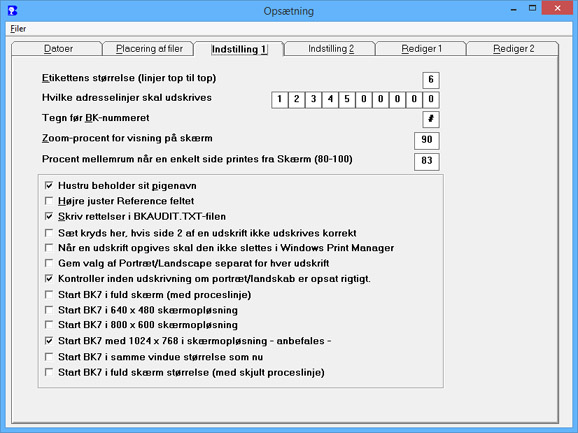The width and height of the screenshot is (578, 433).
Task: Check Gem valg af Portræt/Landscape separat
Action: click(x=49, y=263)
